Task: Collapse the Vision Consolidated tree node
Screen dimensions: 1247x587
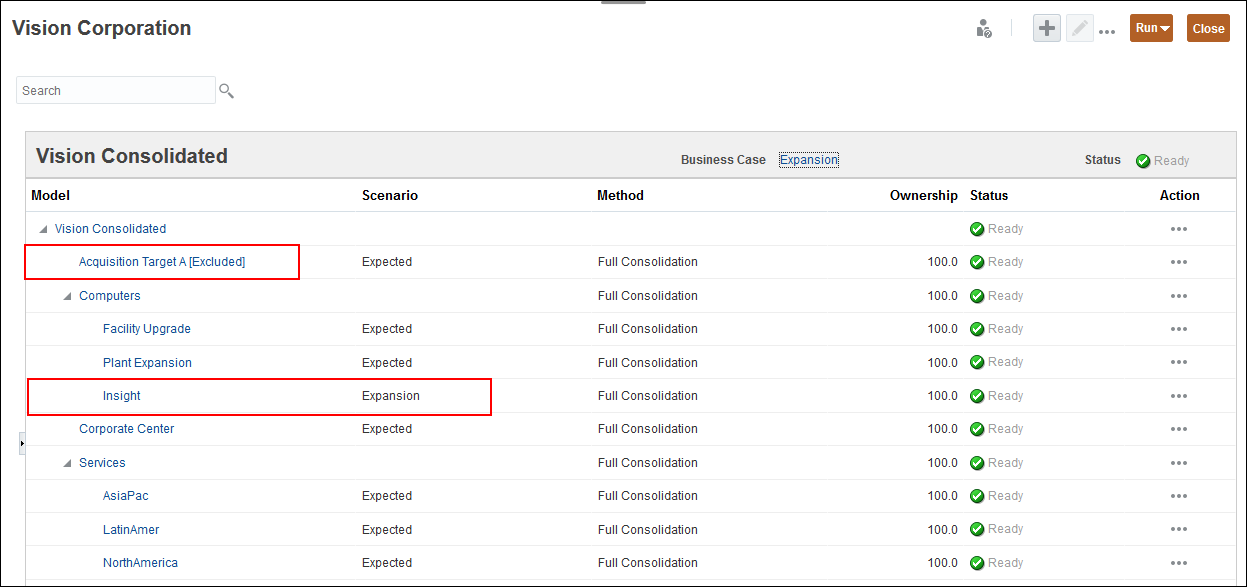Action: tap(43, 229)
